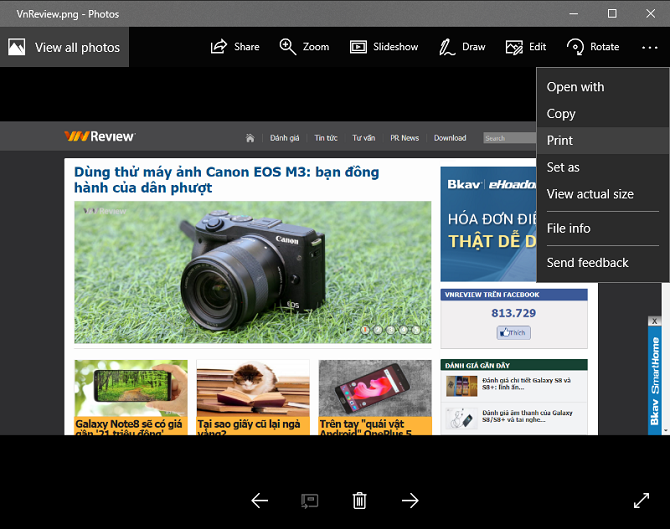670x529 pixels.
Task: Rotate the photo
Action: [x=576, y=47]
